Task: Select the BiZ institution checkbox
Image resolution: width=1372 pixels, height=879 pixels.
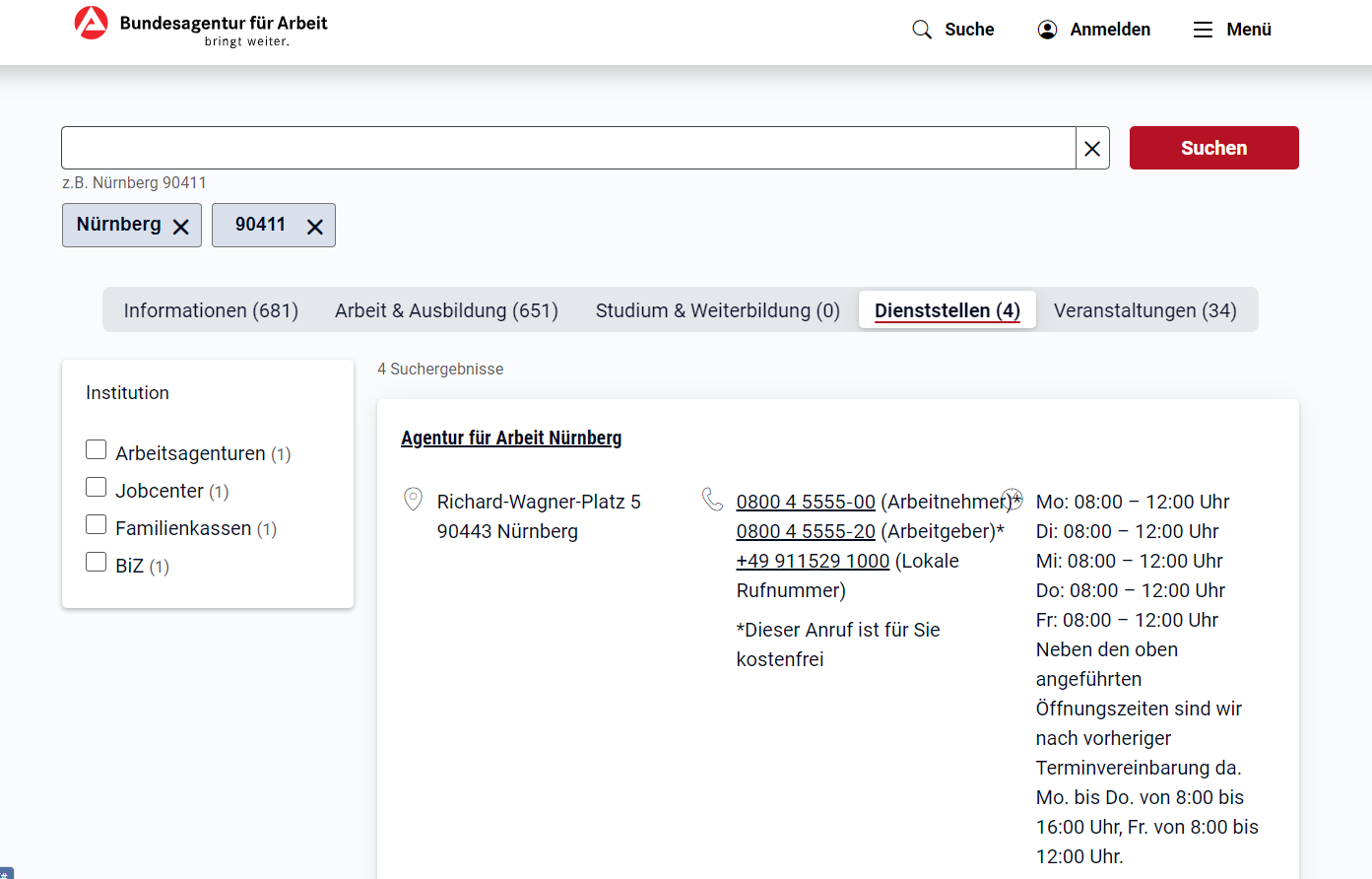Action: point(96,562)
